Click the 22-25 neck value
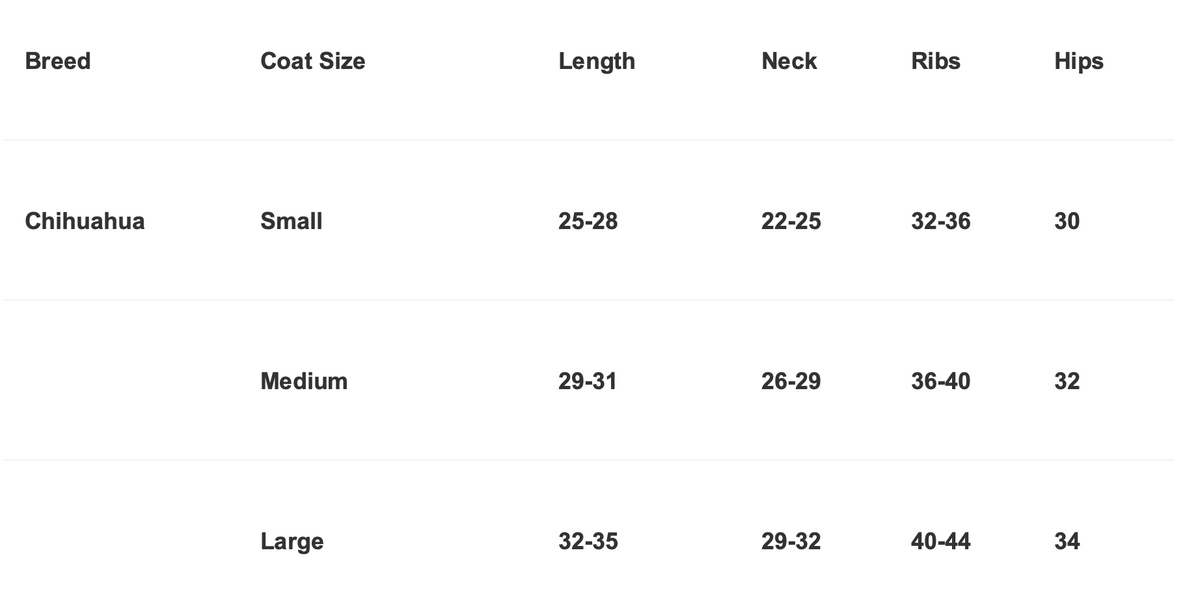 pyautogui.click(x=791, y=221)
